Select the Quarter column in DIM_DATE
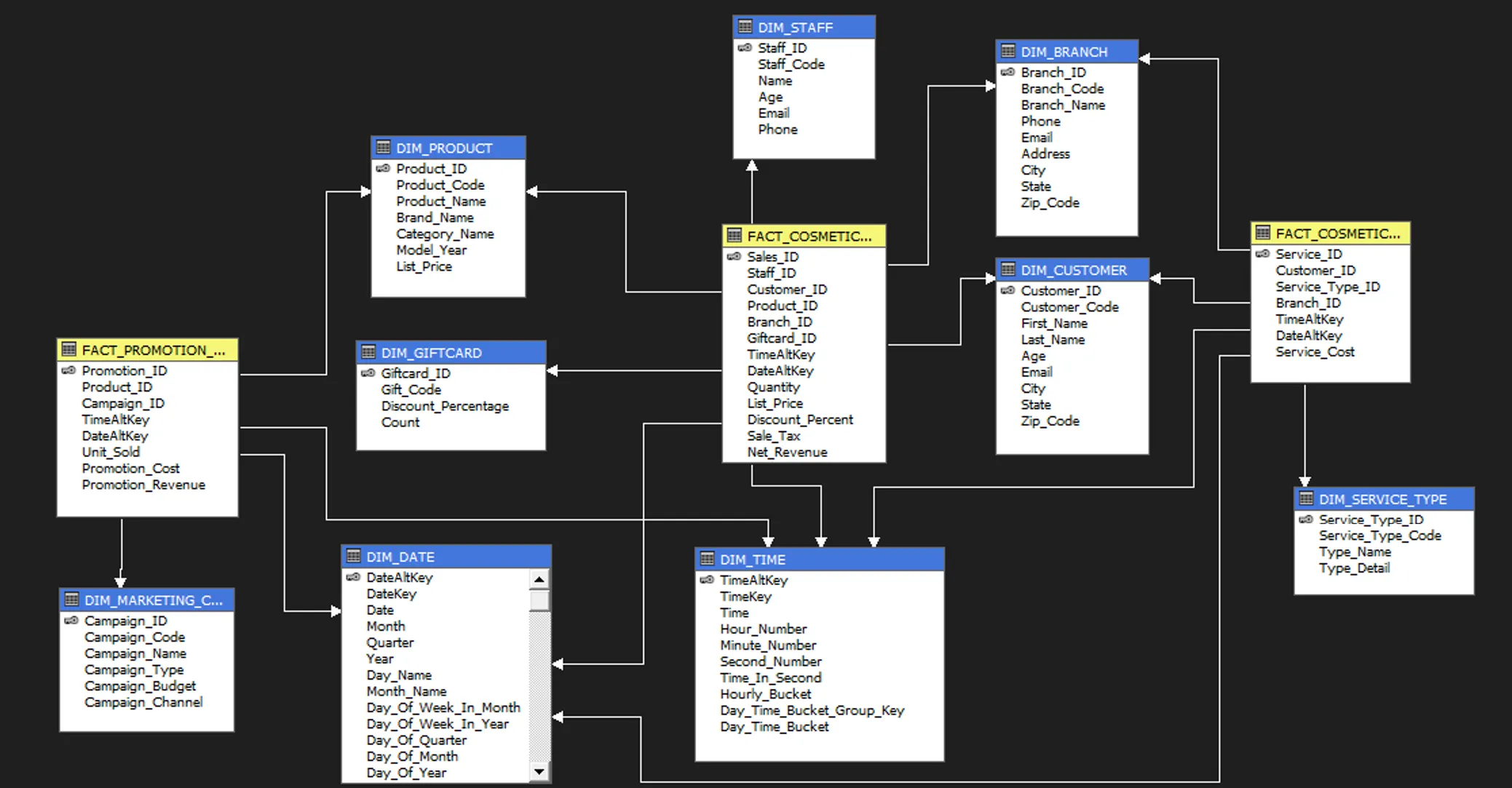1512x788 pixels. click(389, 642)
